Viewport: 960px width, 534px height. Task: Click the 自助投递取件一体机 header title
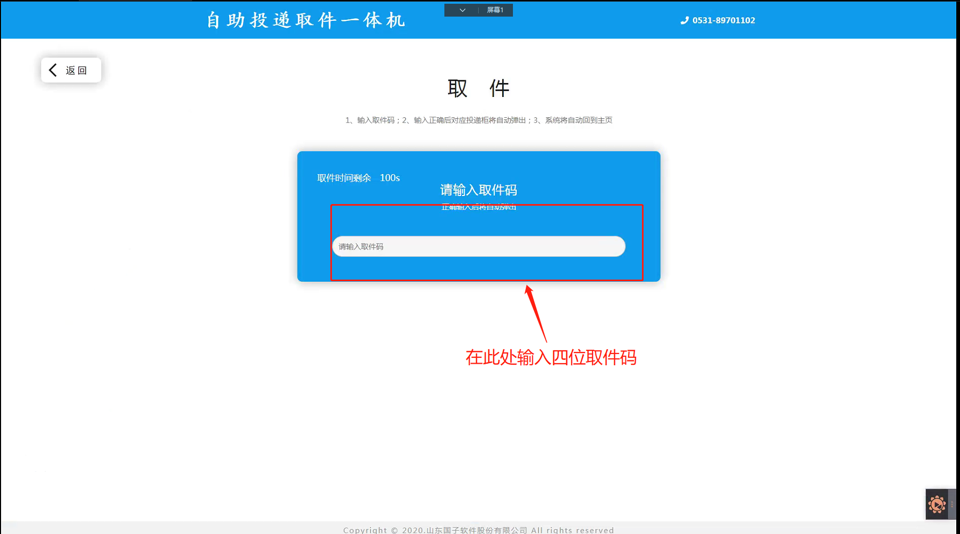305,20
